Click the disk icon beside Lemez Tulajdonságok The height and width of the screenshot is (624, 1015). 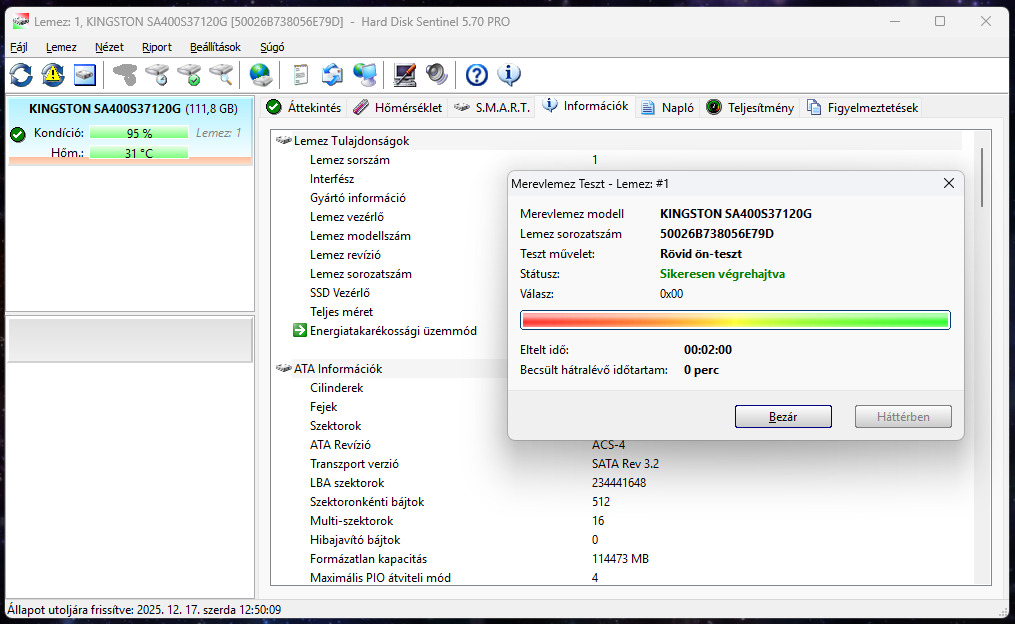coord(284,140)
